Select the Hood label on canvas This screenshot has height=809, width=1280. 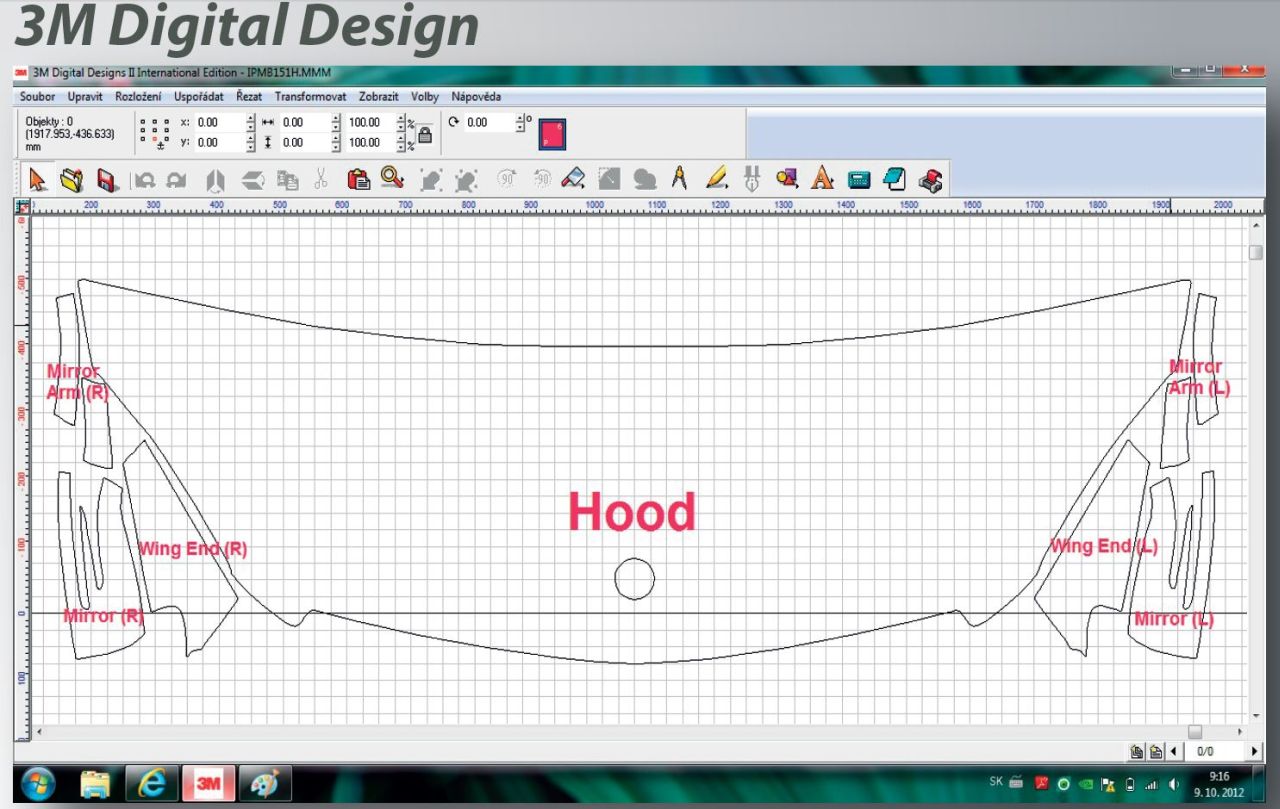click(x=632, y=512)
